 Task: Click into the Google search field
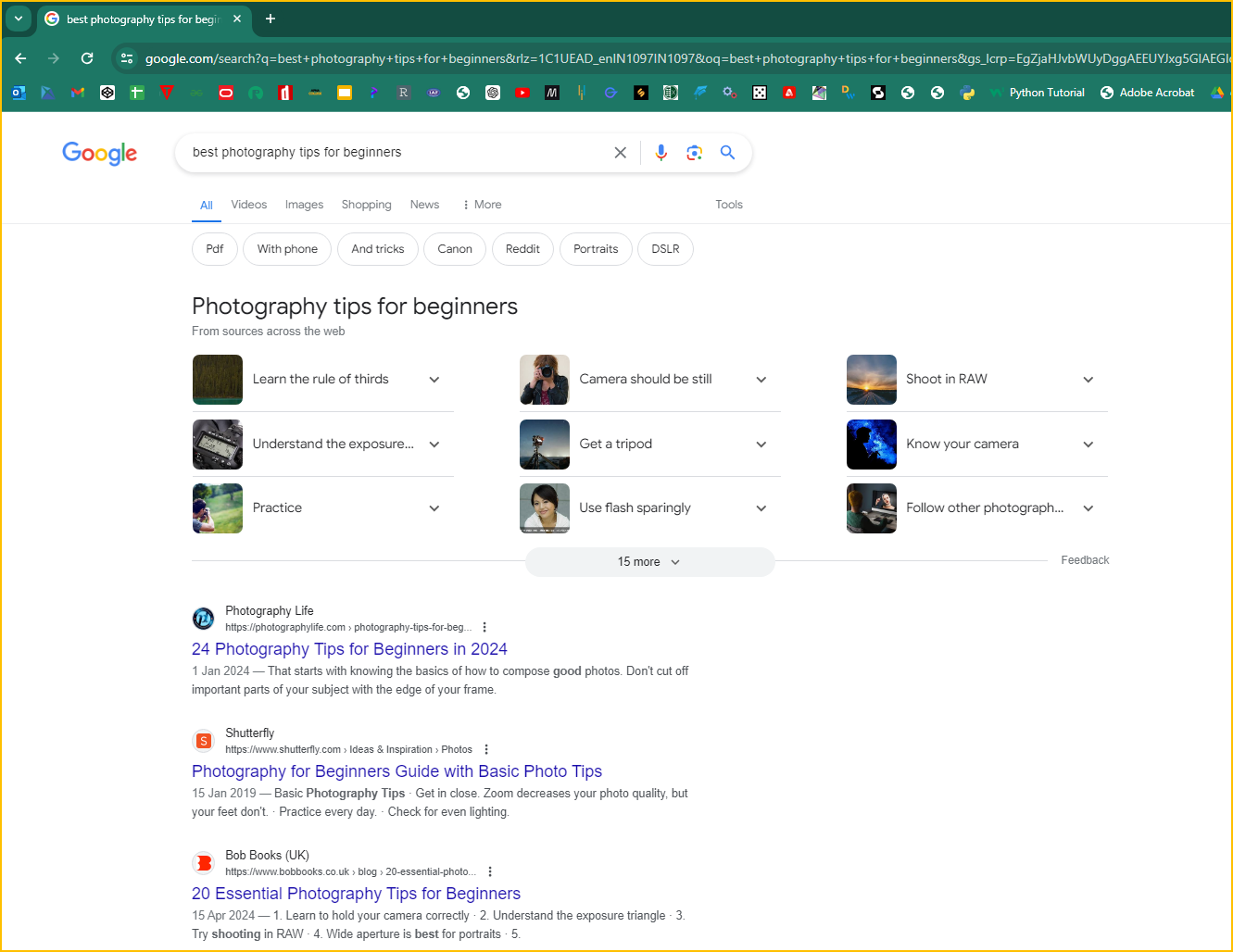click(389, 153)
